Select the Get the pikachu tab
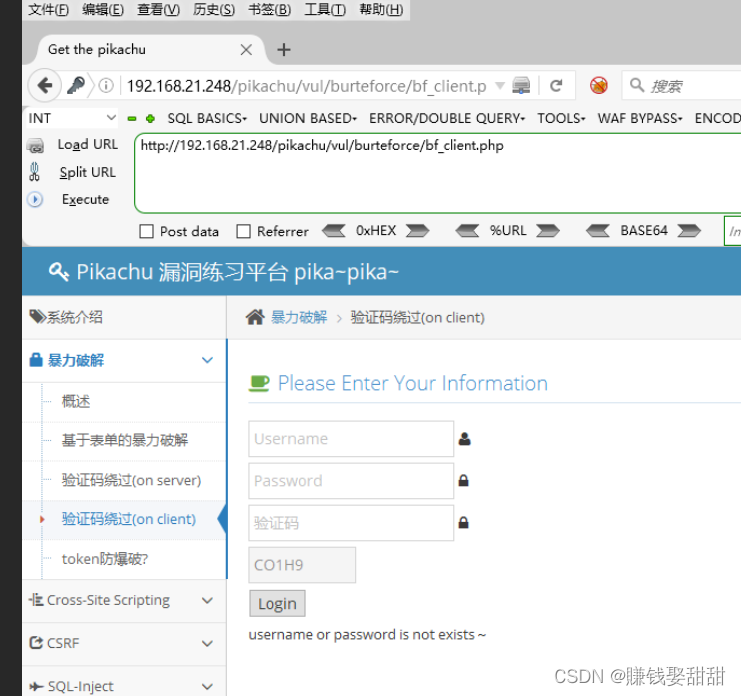This screenshot has width=741, height=696. (150, 50)
